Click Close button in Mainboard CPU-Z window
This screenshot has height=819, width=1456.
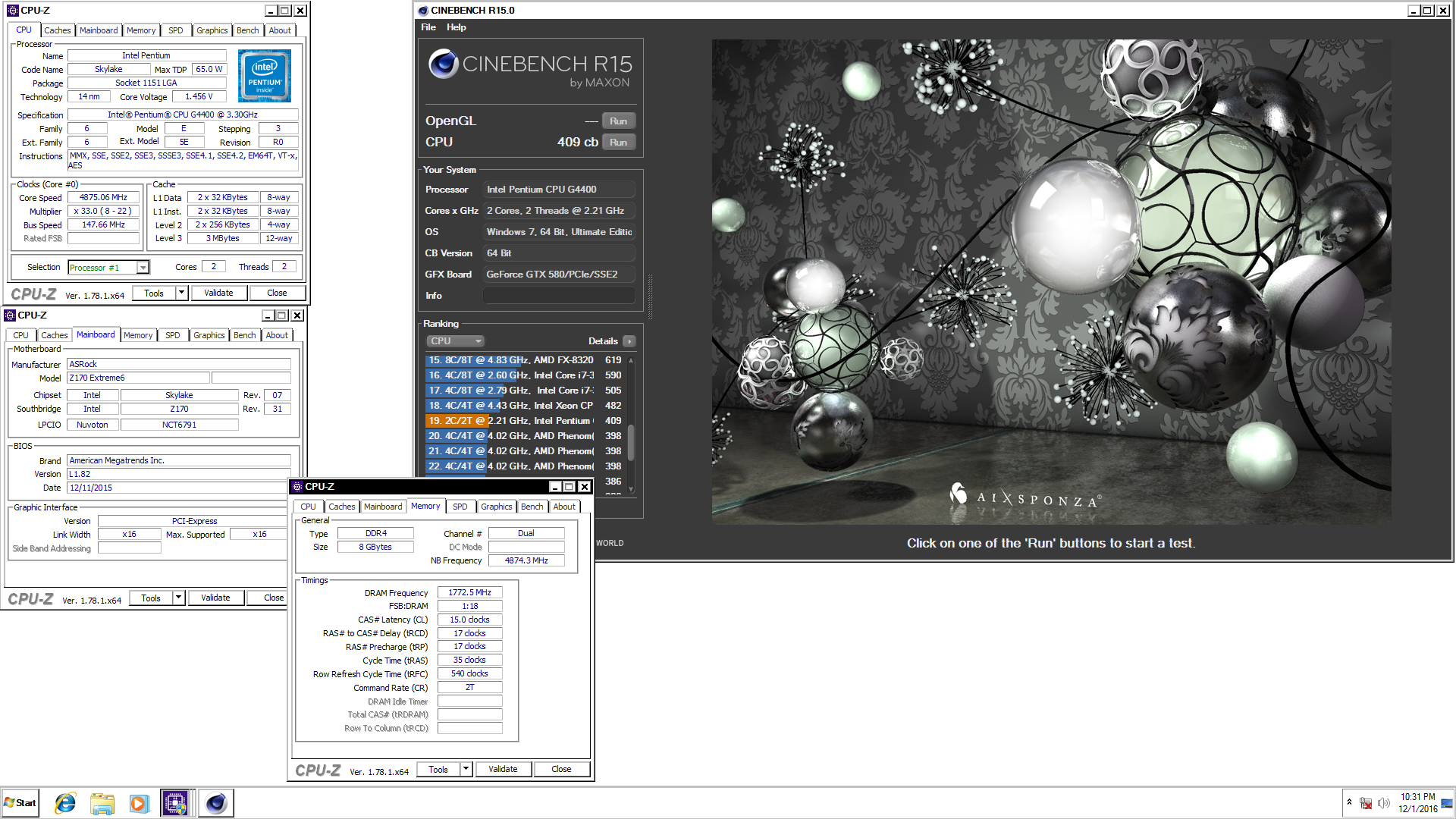[267, 598]
